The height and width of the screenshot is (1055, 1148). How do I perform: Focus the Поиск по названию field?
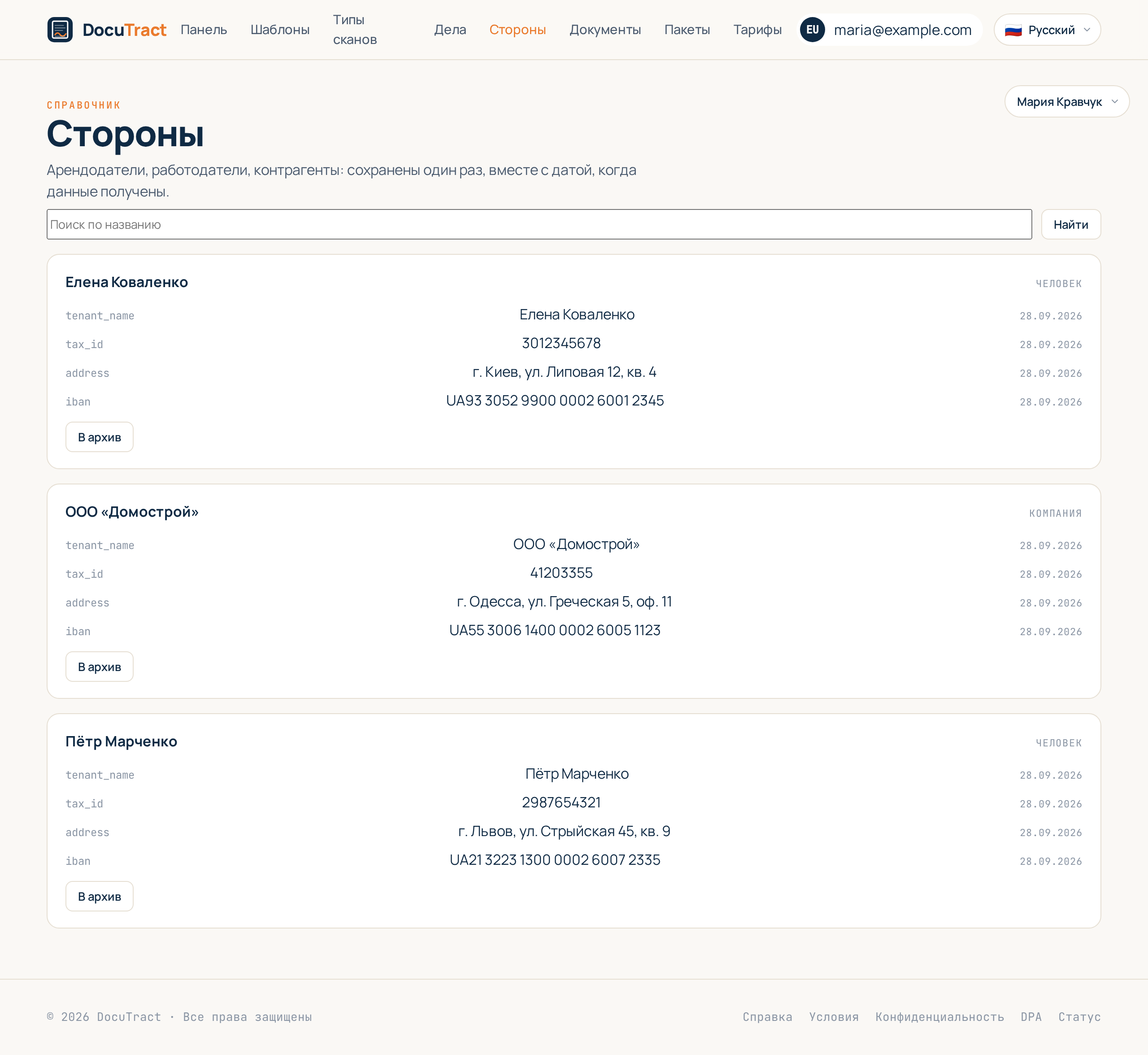pos(539,224)
